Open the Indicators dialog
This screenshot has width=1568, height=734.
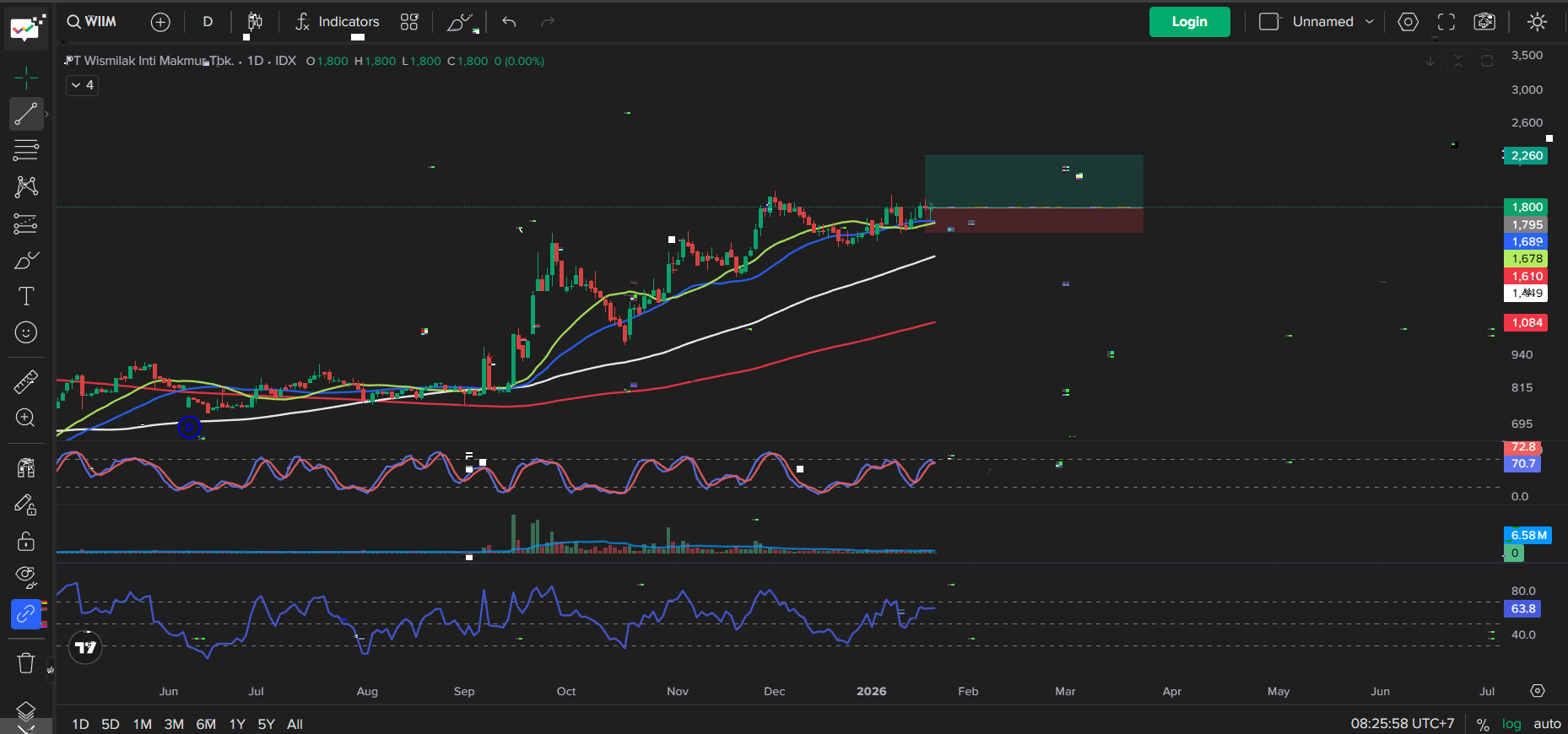pyautogui.click(x=338, y=22)
